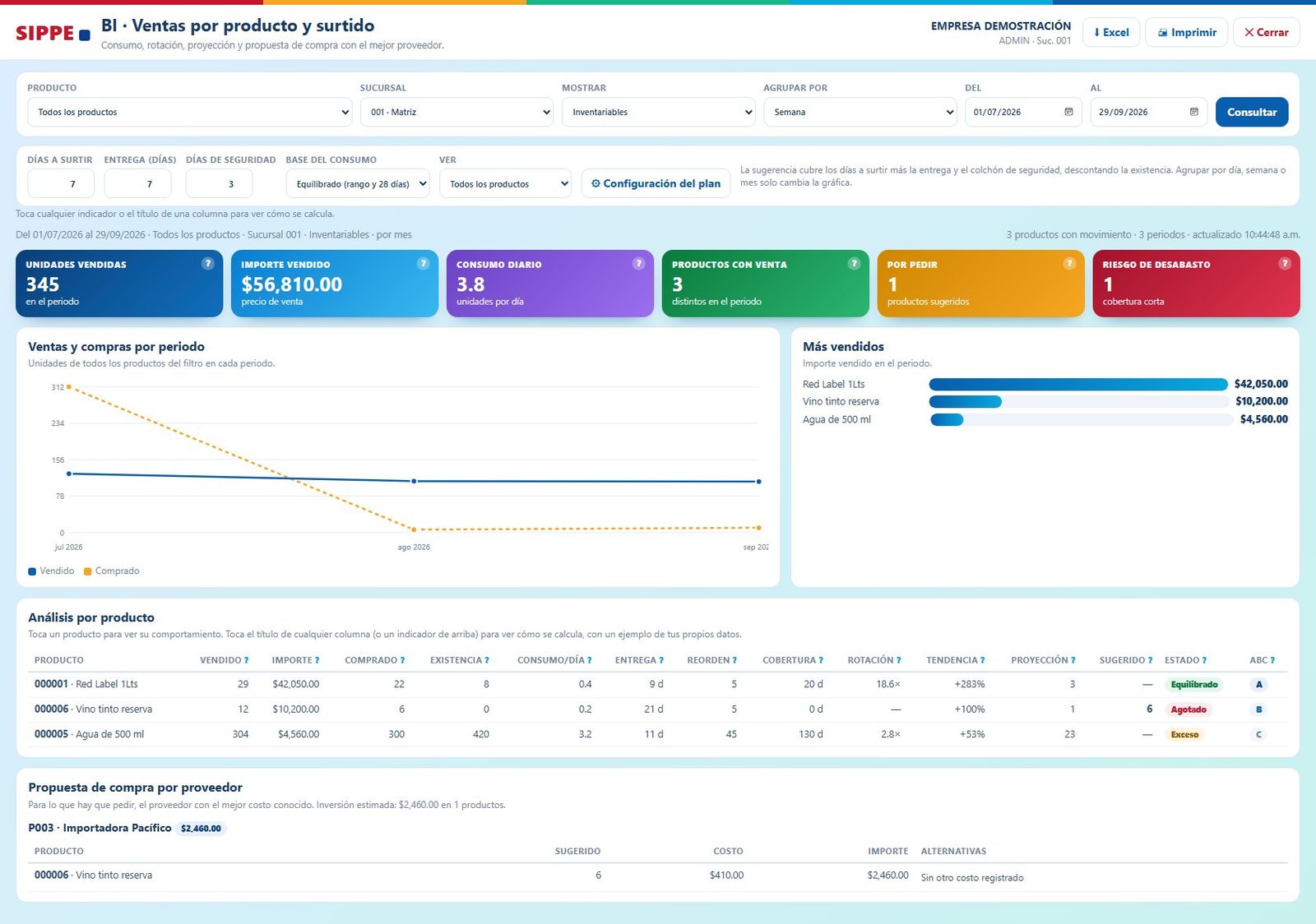Viewport: 1316px width, 924px height.
Task: Expand the Sucursal dropdown showing 001 · Matriz
Action: tap(457, 112)
